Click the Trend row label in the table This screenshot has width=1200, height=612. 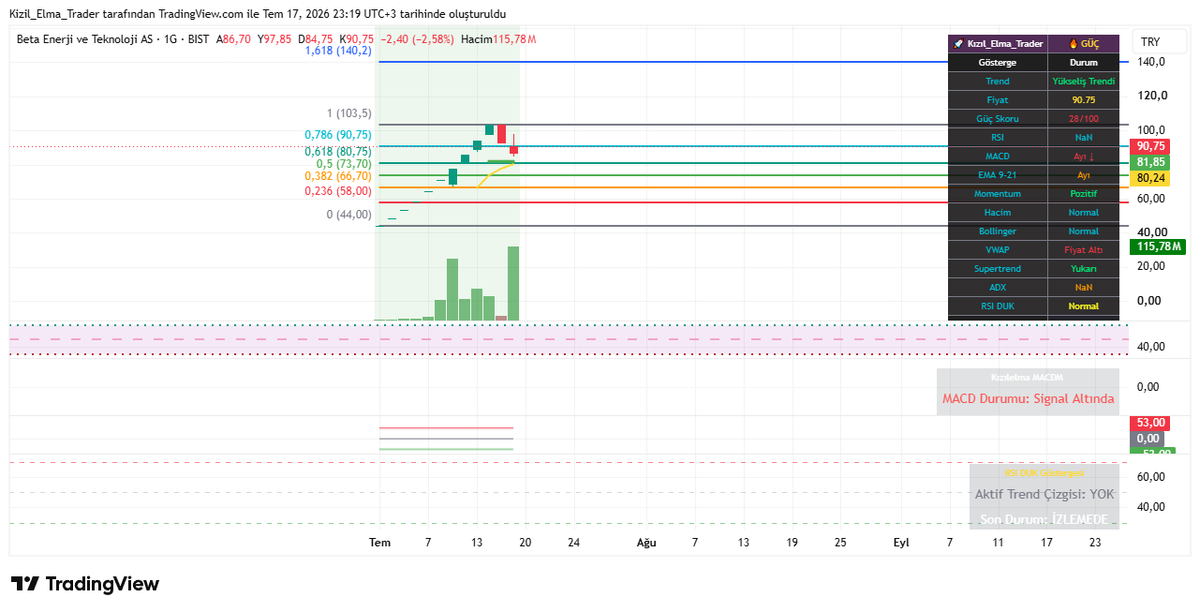[x=997, y=81]
